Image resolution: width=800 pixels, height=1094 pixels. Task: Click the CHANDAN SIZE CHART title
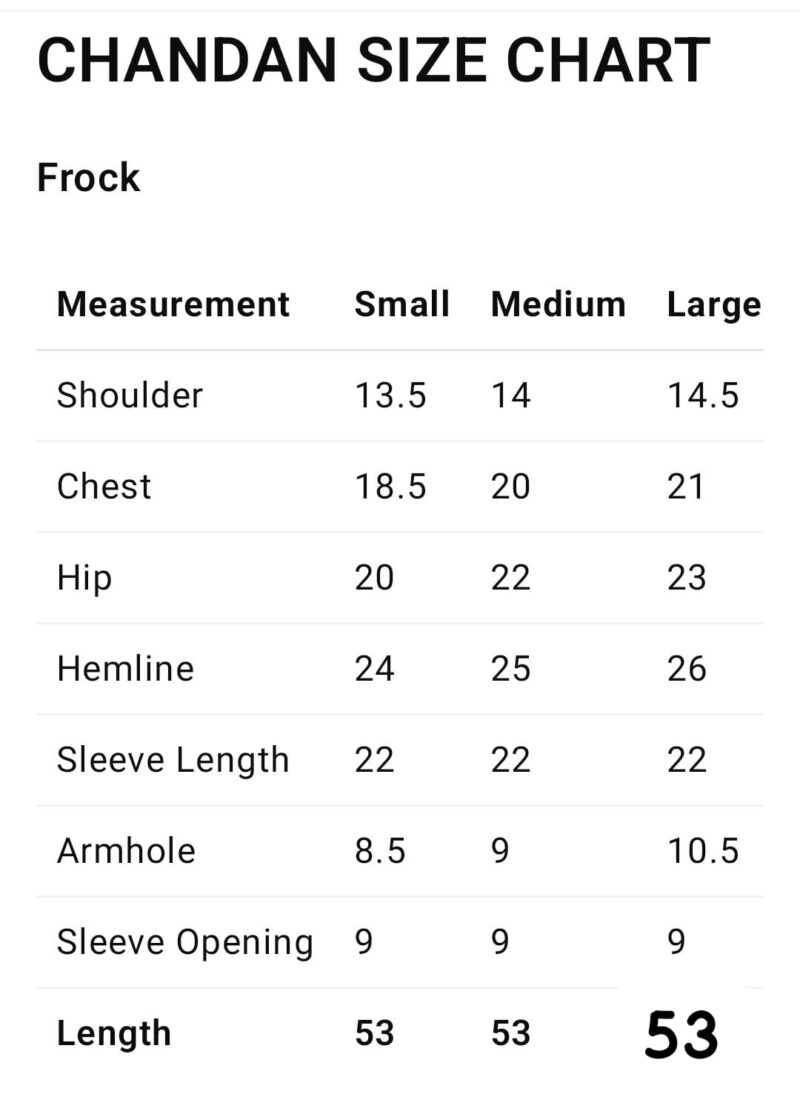point(373,61)
